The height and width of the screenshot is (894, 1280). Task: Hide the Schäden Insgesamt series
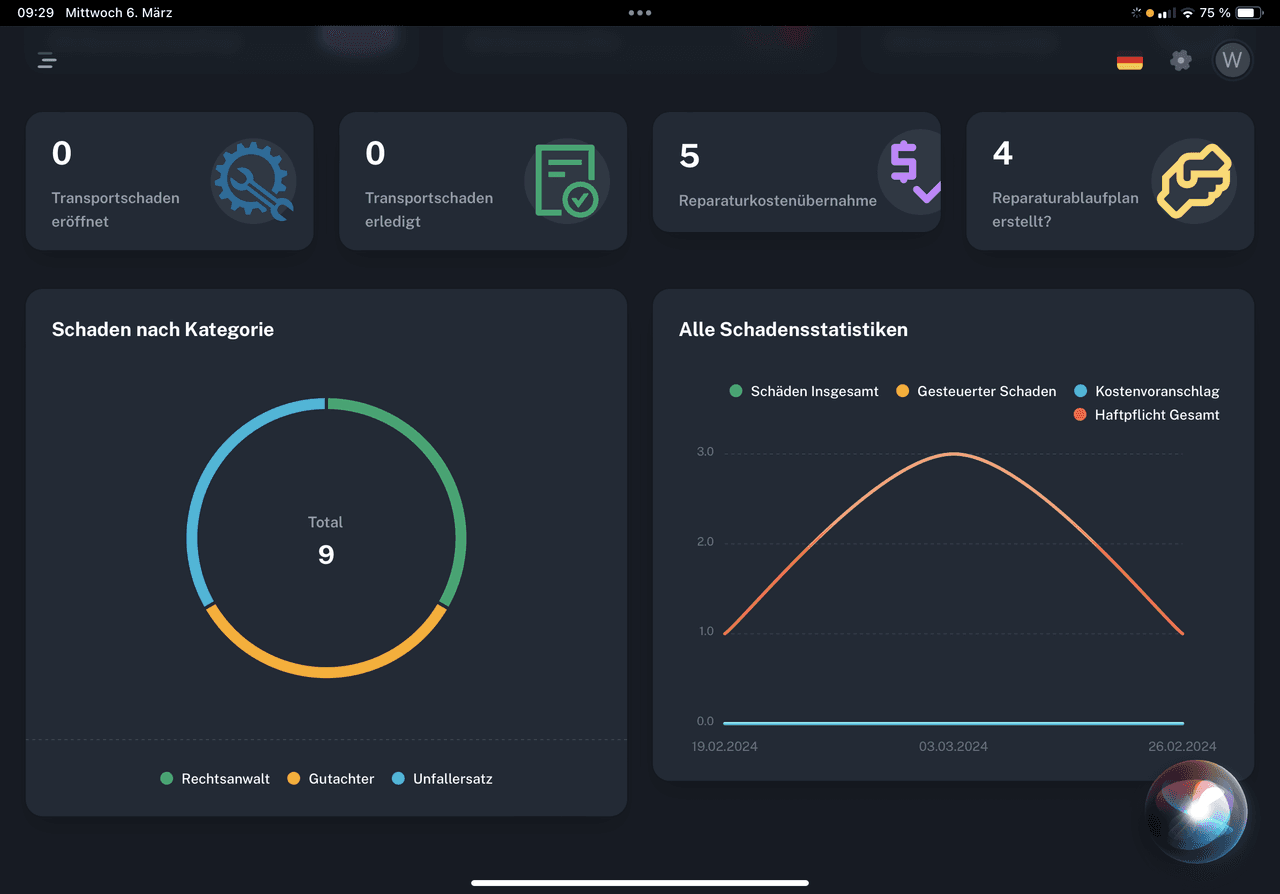(804, 391)
